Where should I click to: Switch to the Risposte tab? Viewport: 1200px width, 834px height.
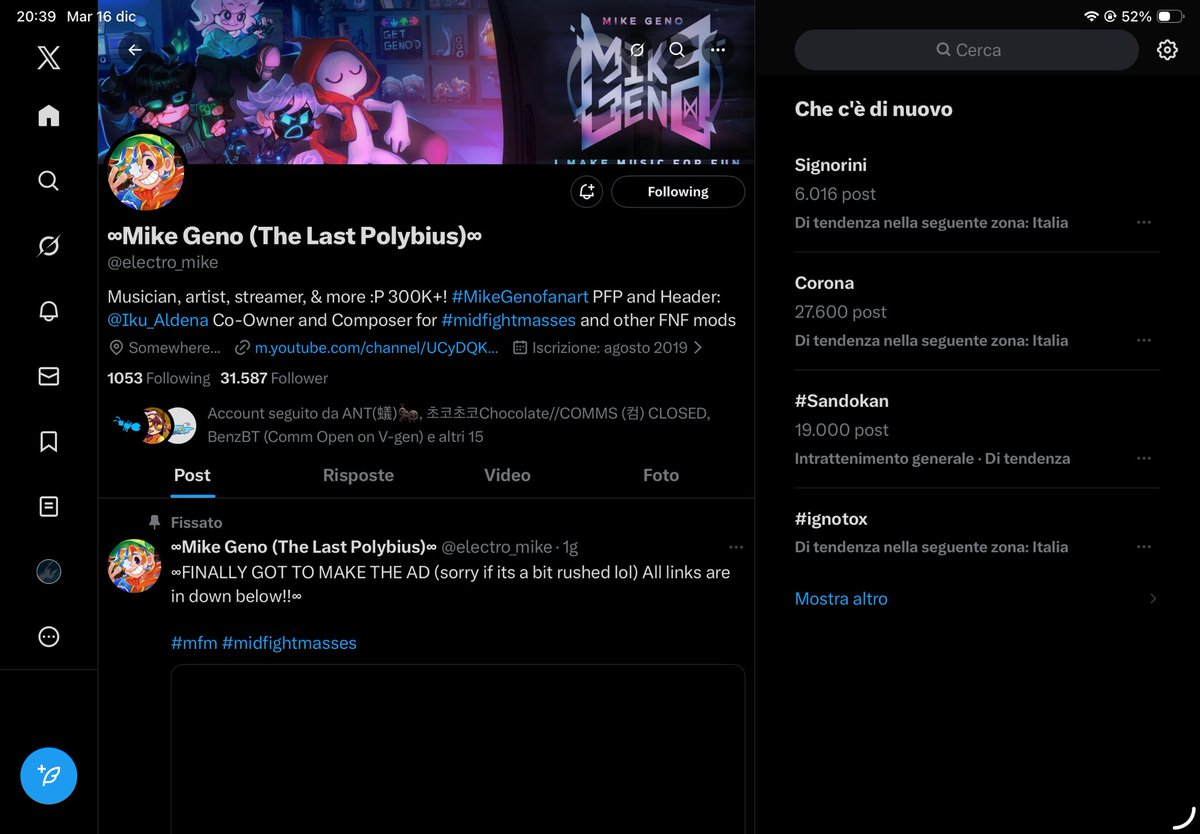(x=358, y=475)
